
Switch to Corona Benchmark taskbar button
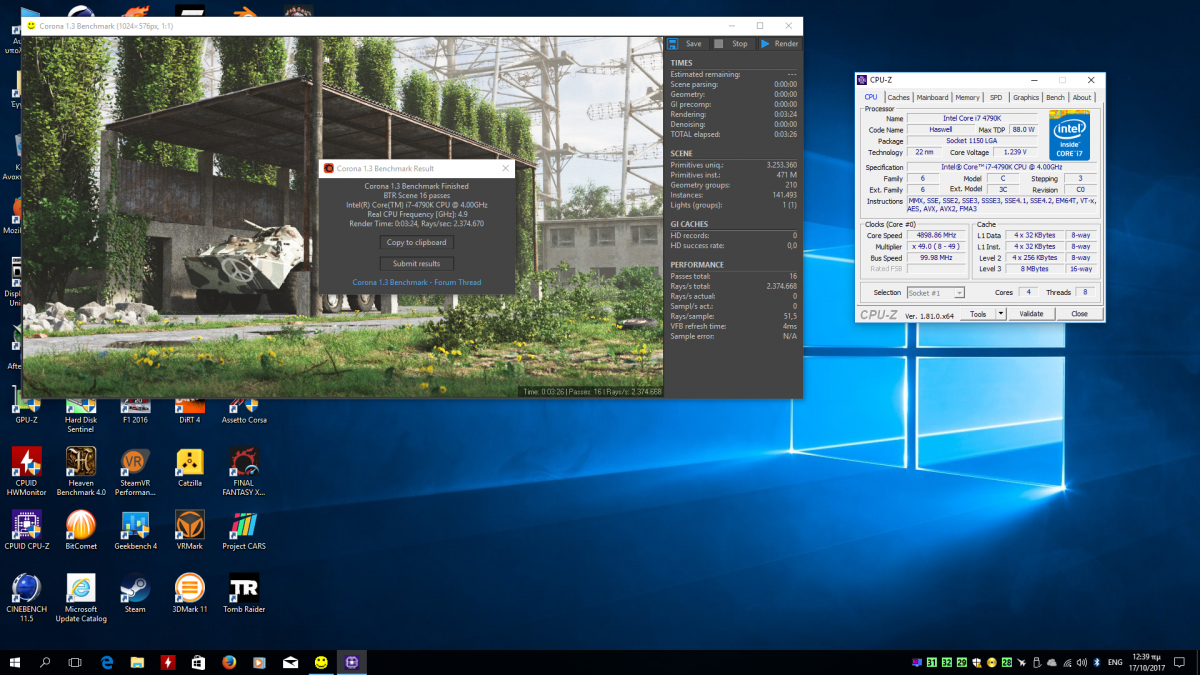click(321, 662)
